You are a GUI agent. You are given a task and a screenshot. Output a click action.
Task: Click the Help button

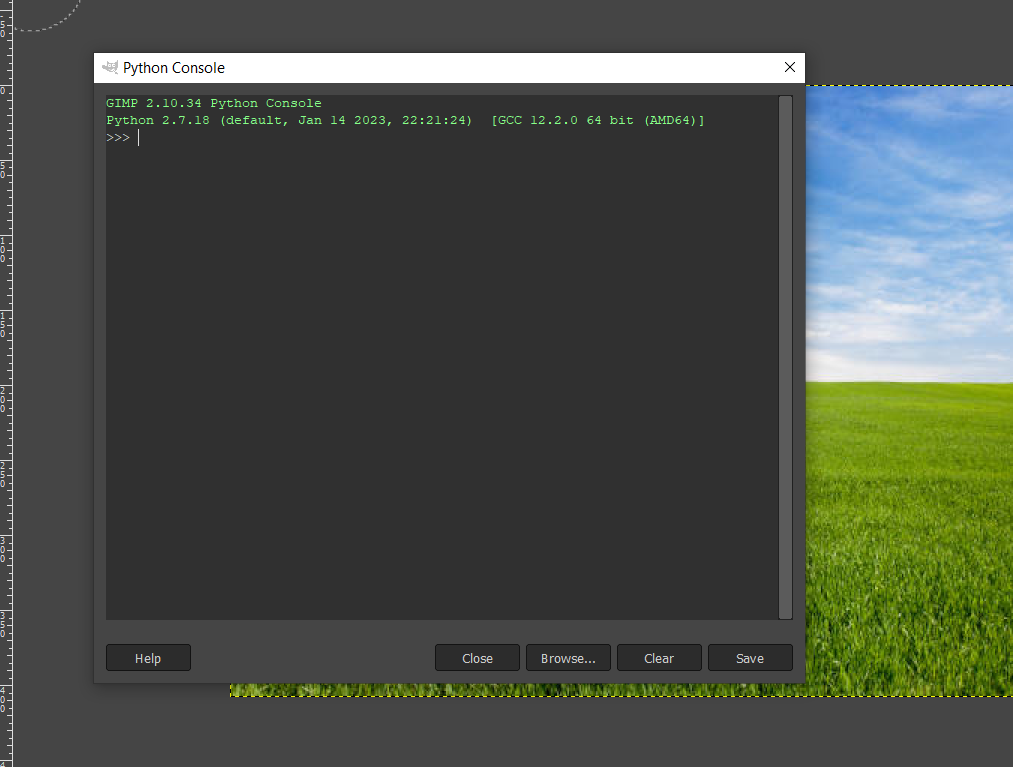(x=148, y=658)
